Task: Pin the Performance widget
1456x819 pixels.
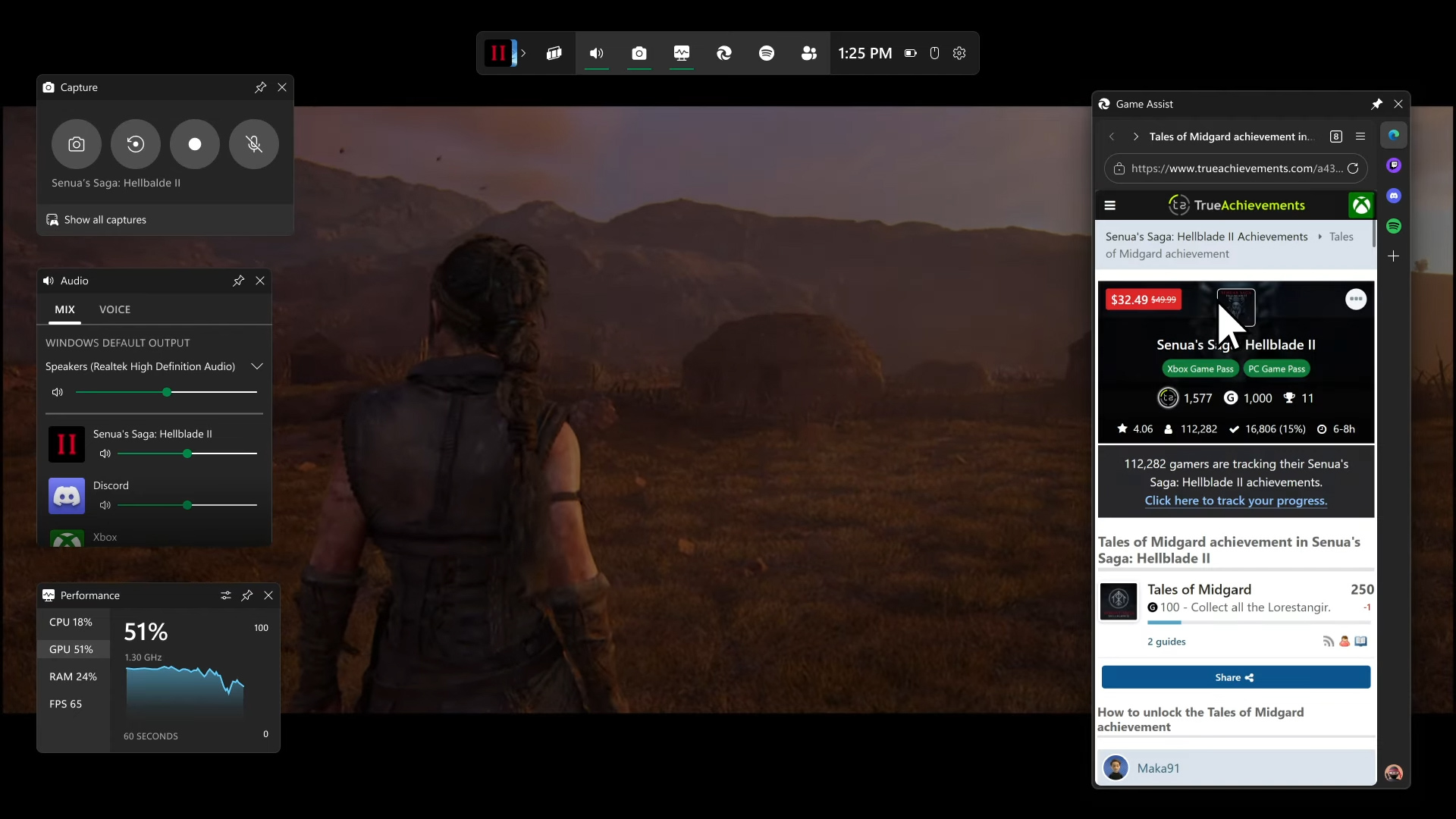Action: pos(246,595)
